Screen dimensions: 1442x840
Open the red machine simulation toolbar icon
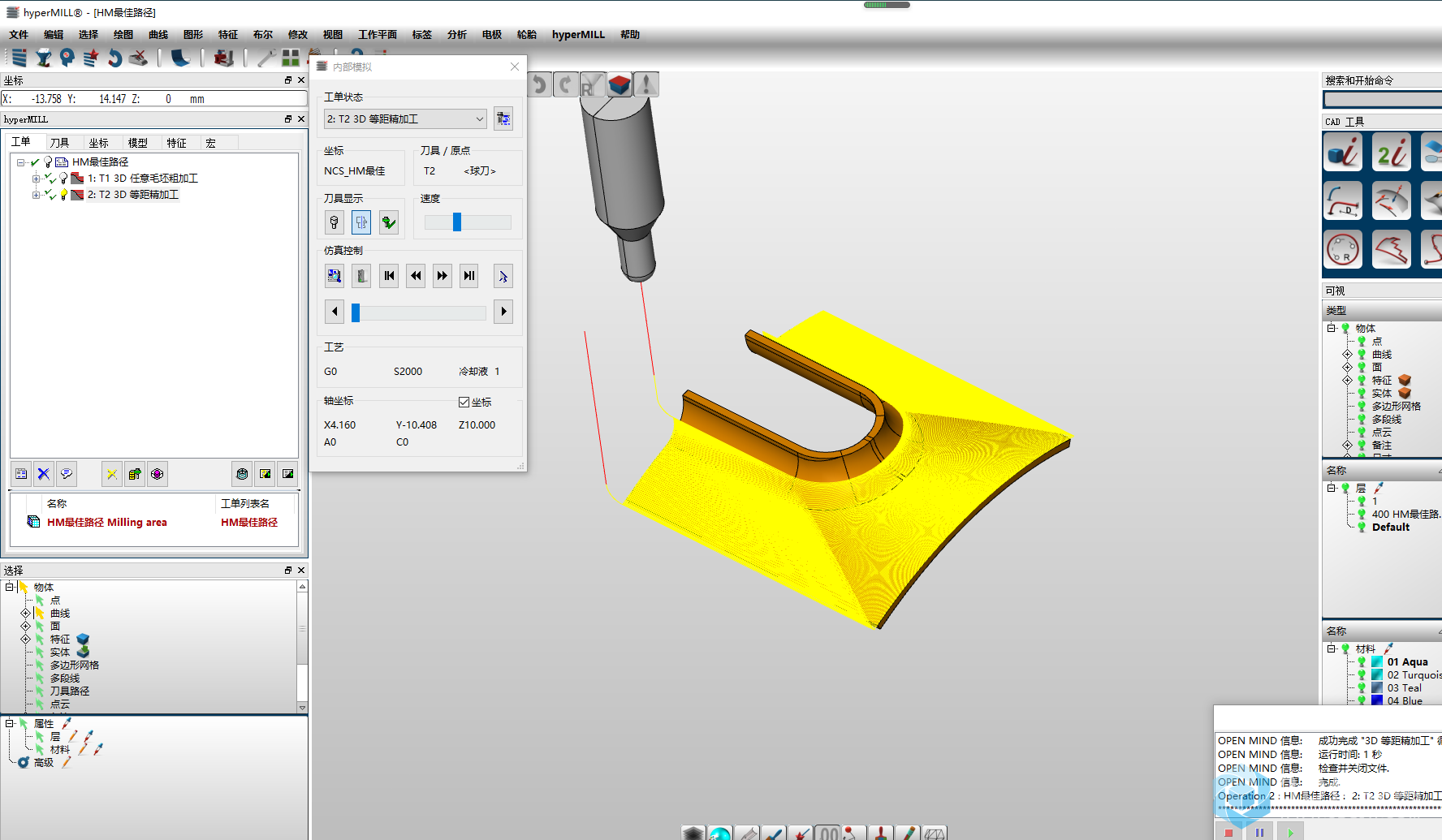coord(223,58)
